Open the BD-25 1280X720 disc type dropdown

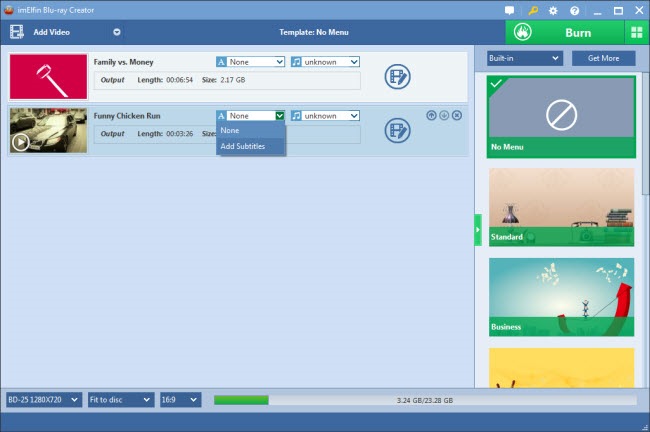pyautogui.click(x=43, y=400)
